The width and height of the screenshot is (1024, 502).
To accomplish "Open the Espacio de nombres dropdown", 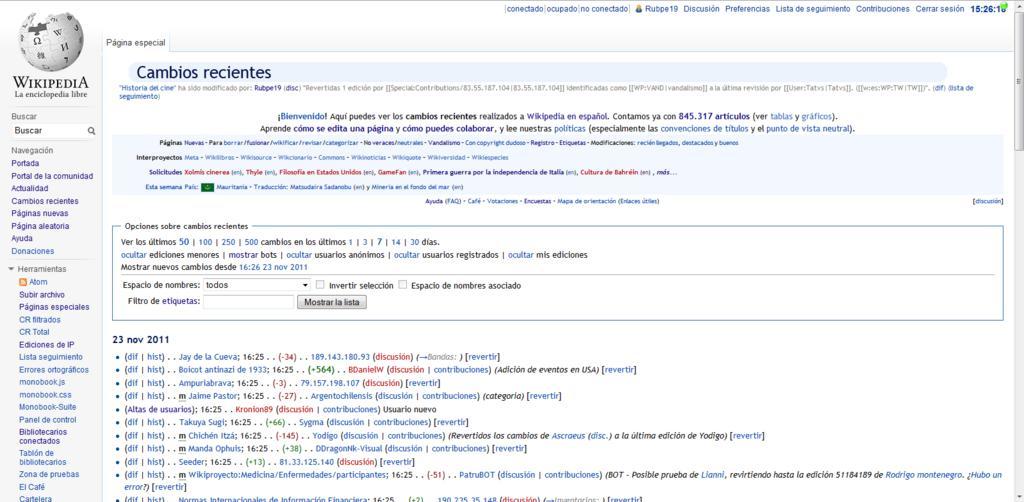I will (257, 285).
